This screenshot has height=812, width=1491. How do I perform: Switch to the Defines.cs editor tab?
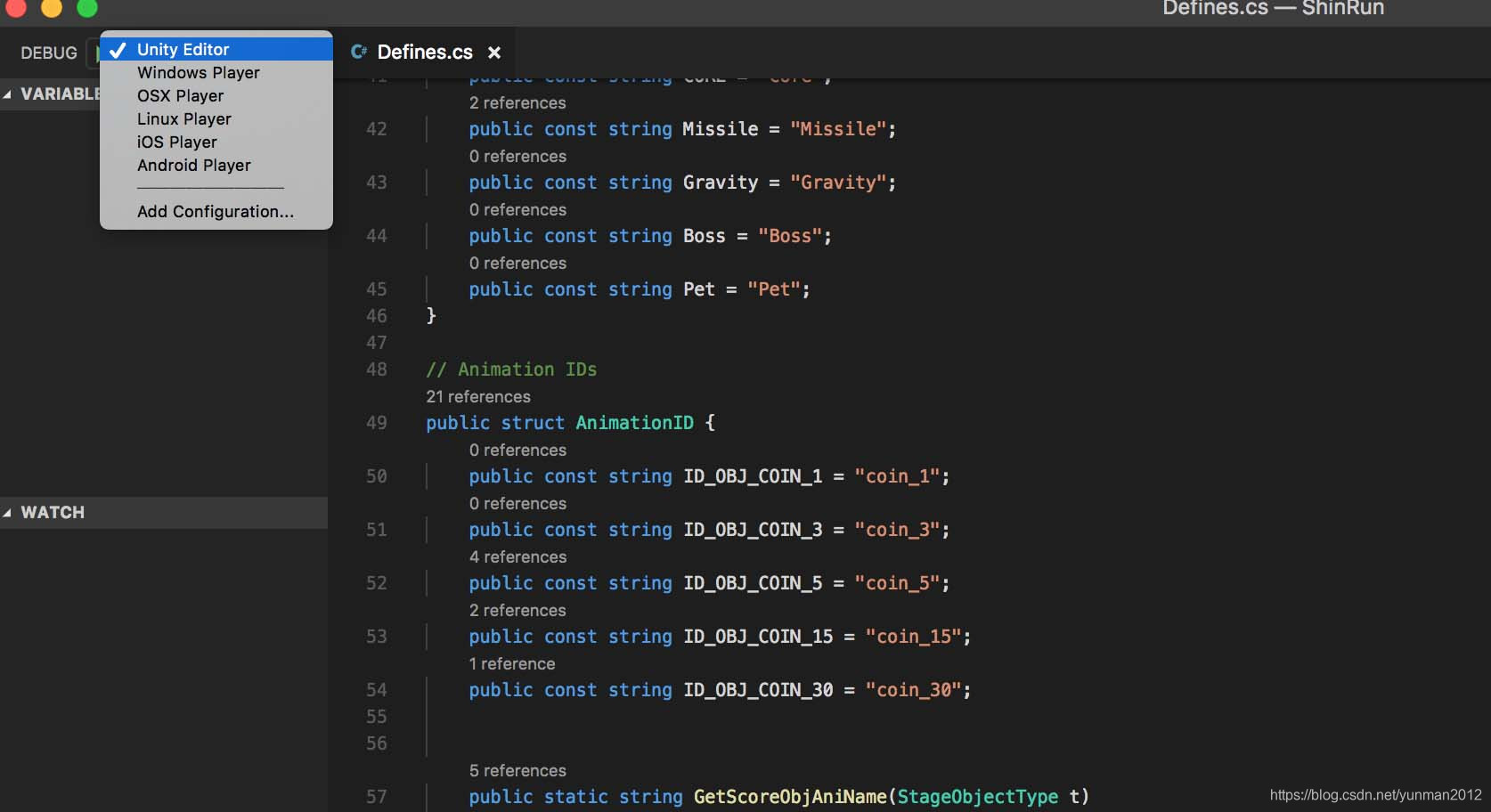[x=425, y=53]
